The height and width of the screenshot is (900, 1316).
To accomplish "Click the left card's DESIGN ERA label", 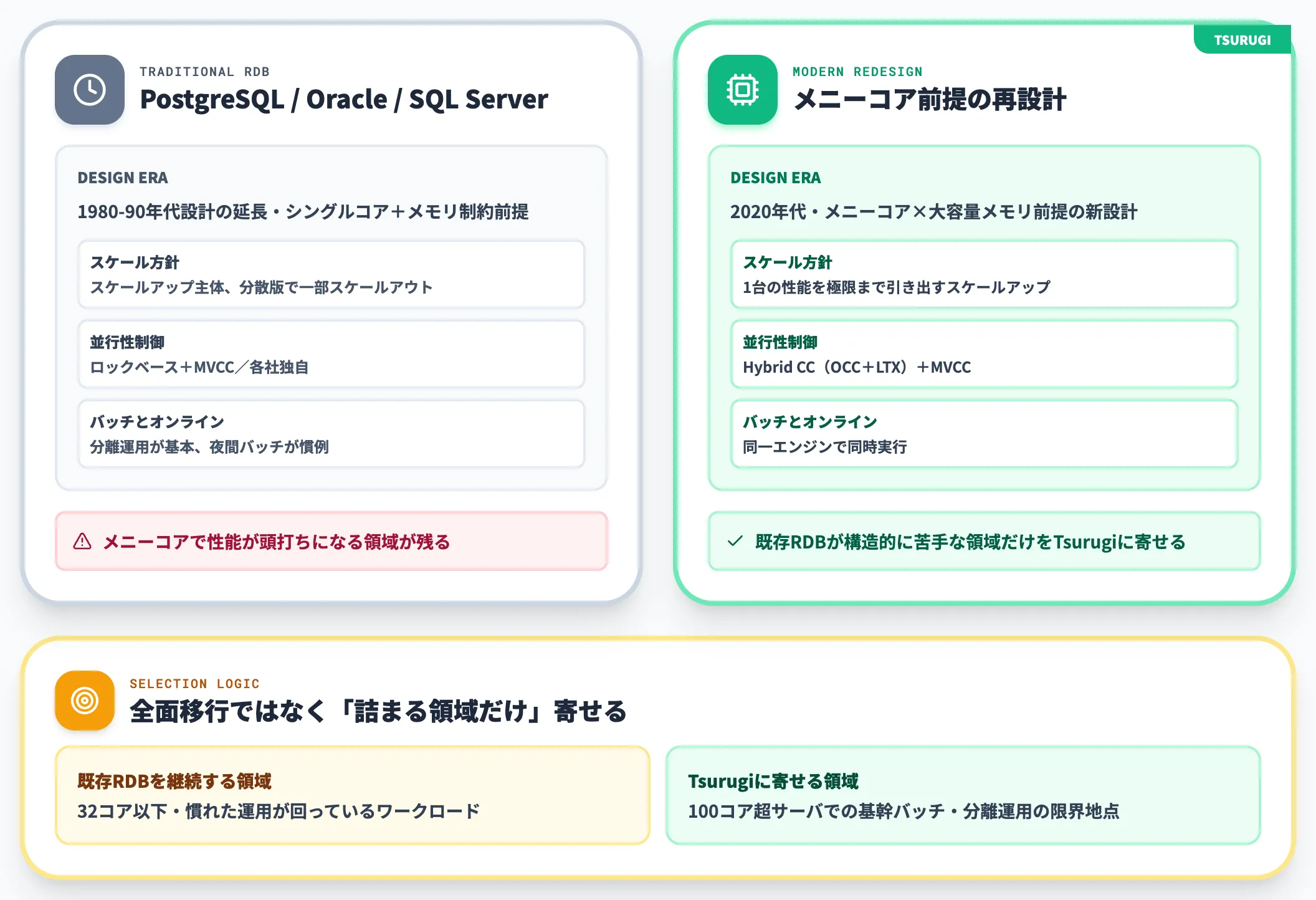I will click(x=123, y=178).
